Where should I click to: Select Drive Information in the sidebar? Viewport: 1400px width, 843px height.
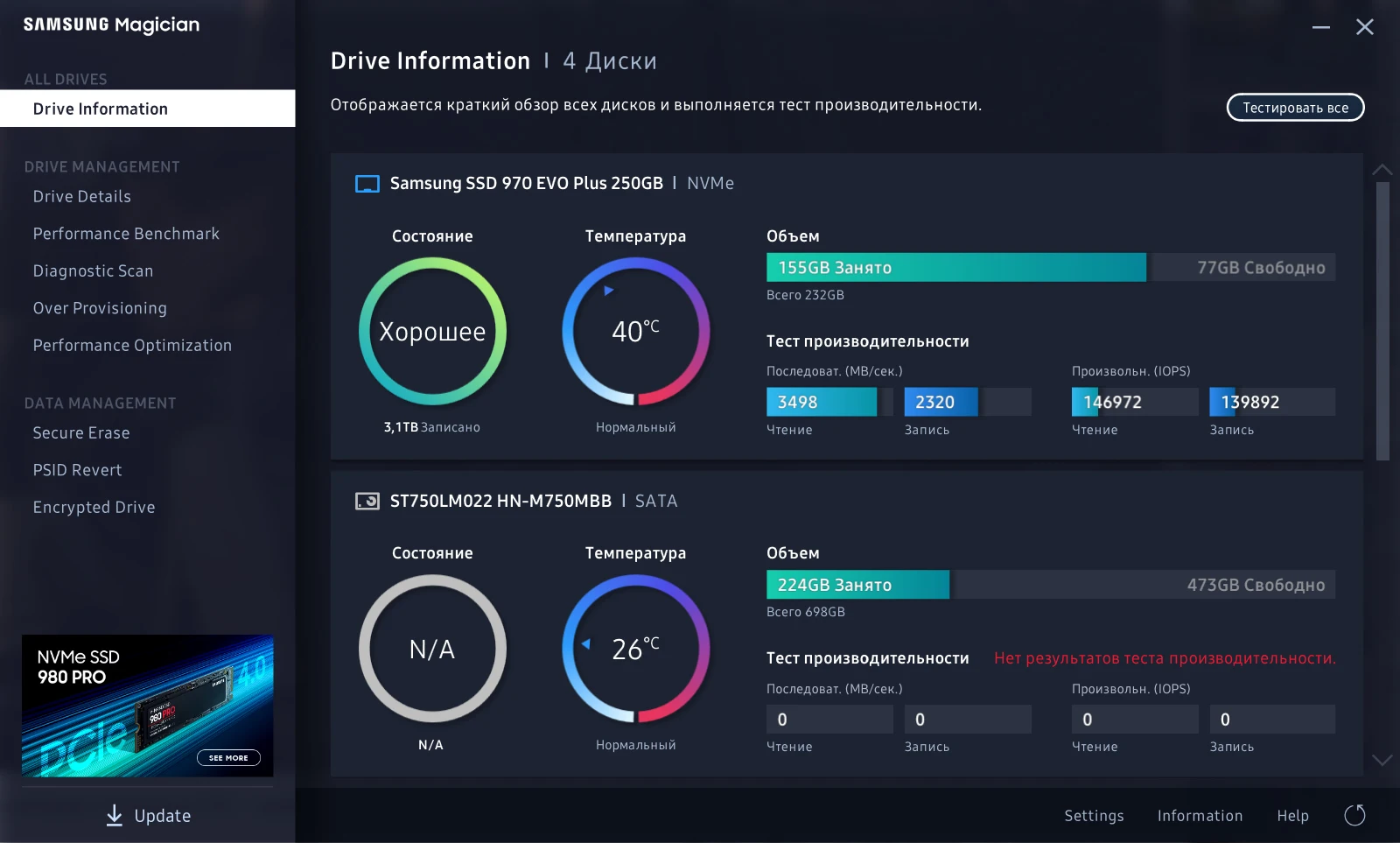[148, 109]
